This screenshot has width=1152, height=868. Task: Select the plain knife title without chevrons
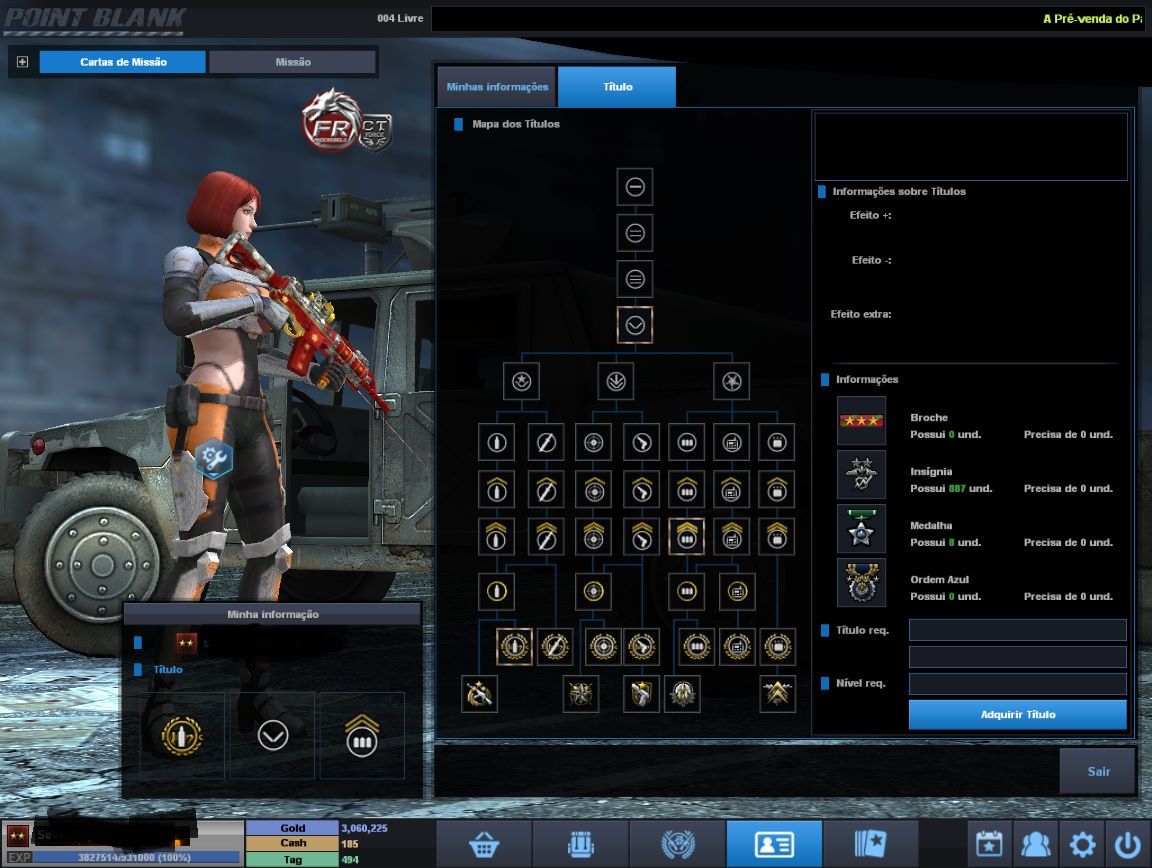pos(546,442)
